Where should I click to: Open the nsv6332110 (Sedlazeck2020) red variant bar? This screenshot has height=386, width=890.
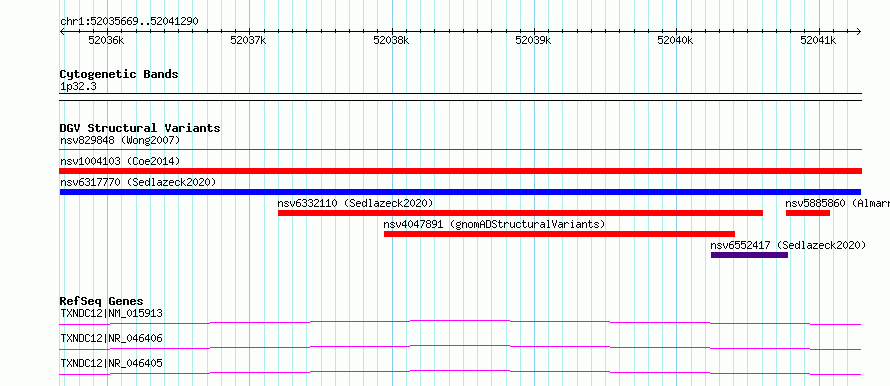pyautogui.click(x=520, y=213)
